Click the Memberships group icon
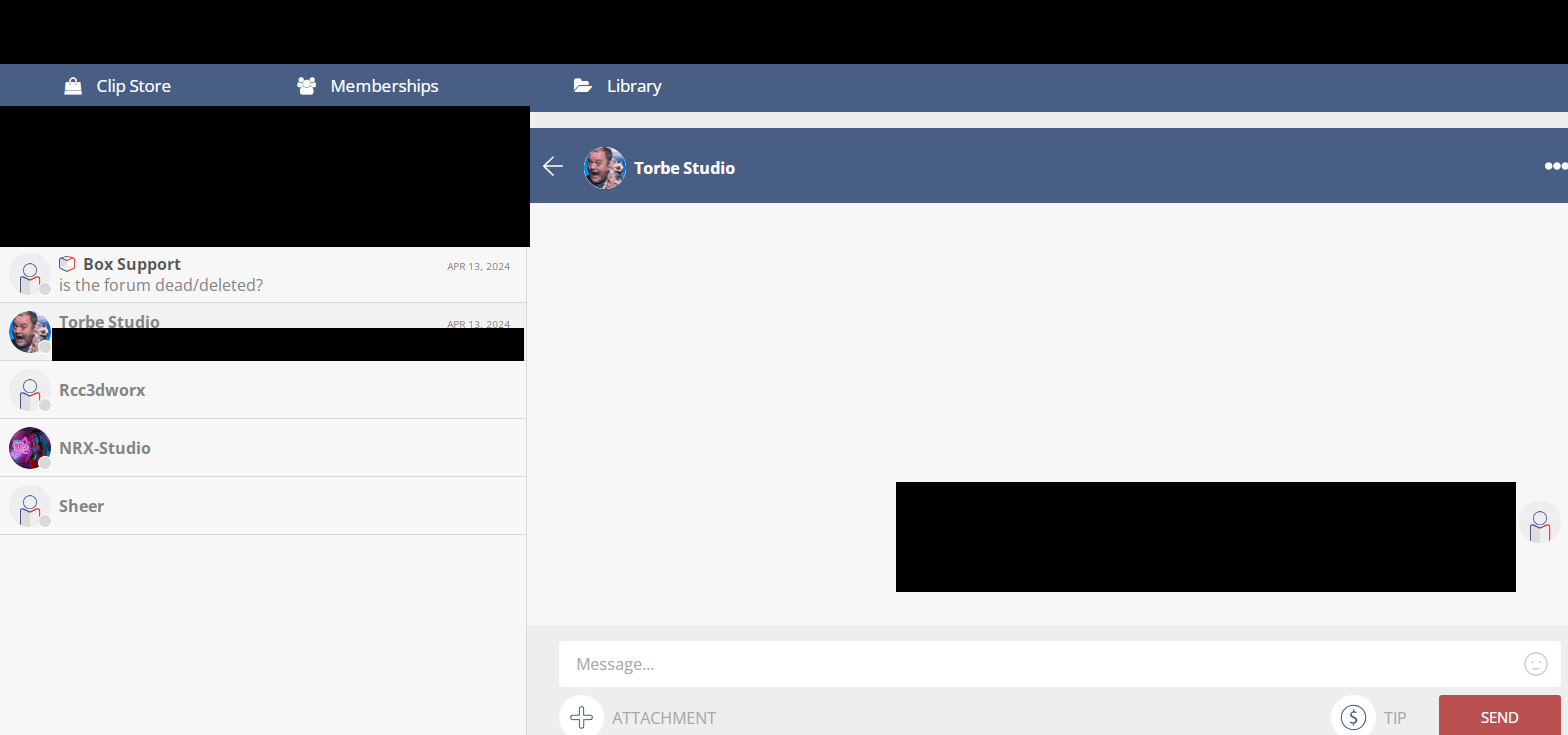The width and height of the screenshot is (1568, 735). (x=307, y=86)
